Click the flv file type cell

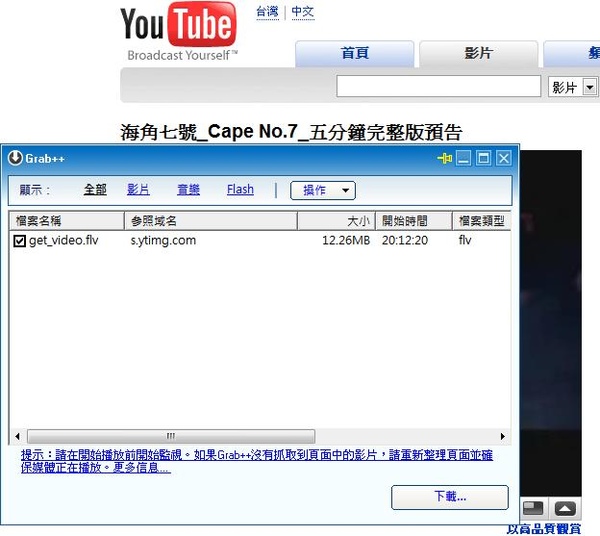click(x=465, y=241)
